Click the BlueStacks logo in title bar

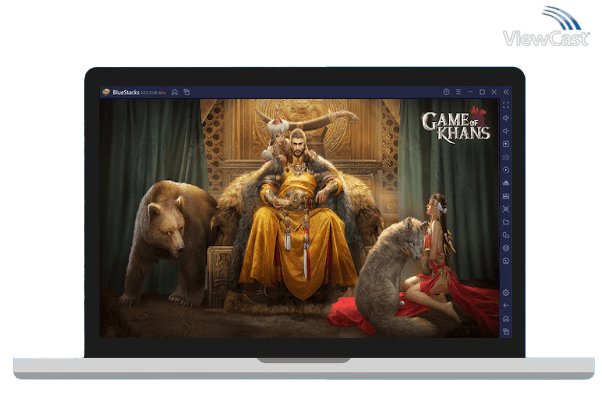(x=106, y=92)
